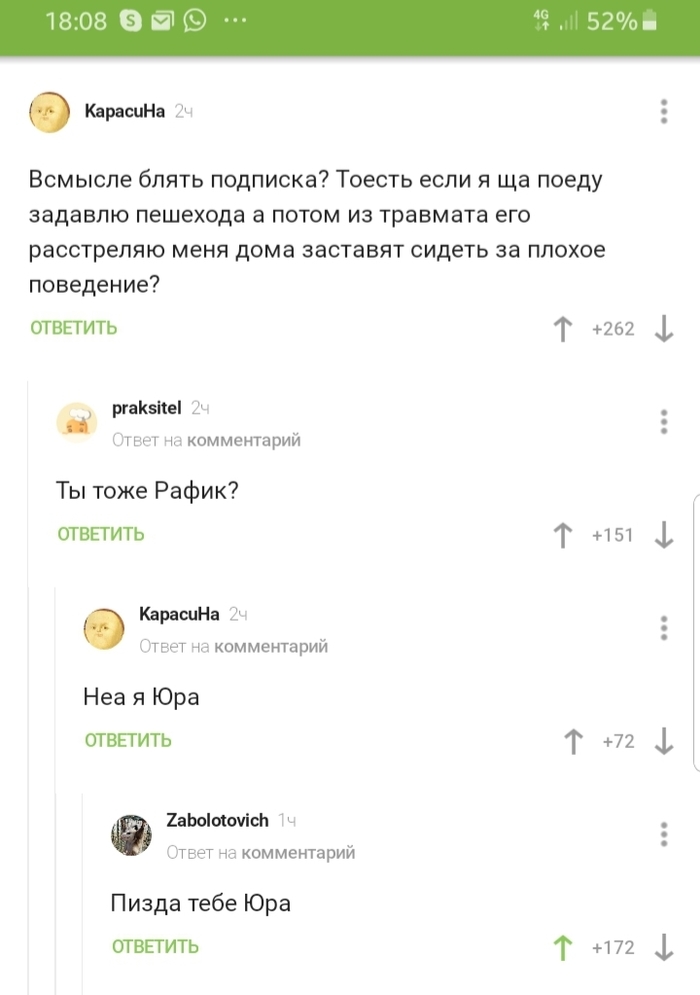This screenshot has width=700, height=995.
Task: Open options menu for КарасиНа's top comment
Action: click(664, 112)
